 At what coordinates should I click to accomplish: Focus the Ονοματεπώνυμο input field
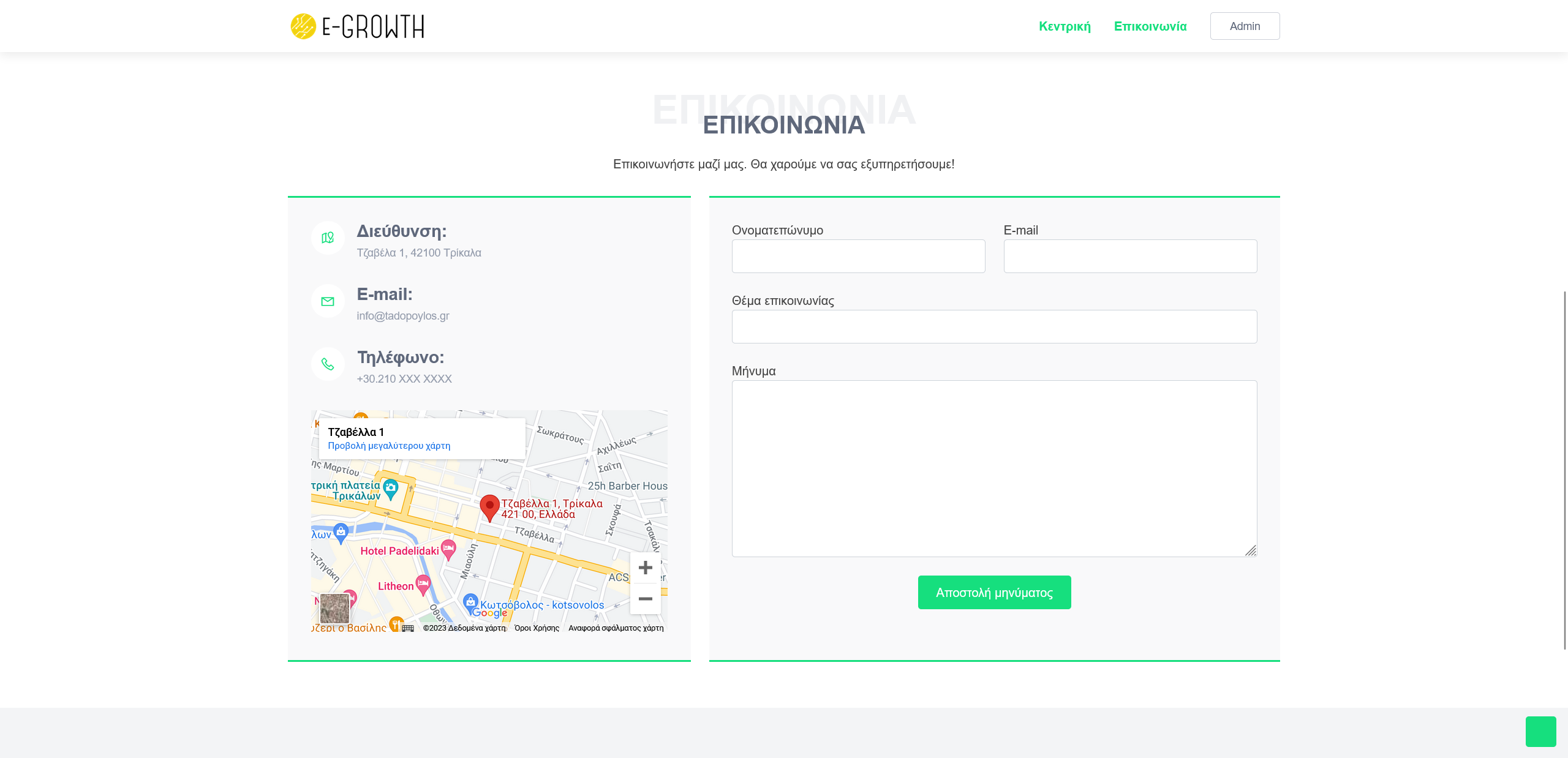tap(858, 256)
